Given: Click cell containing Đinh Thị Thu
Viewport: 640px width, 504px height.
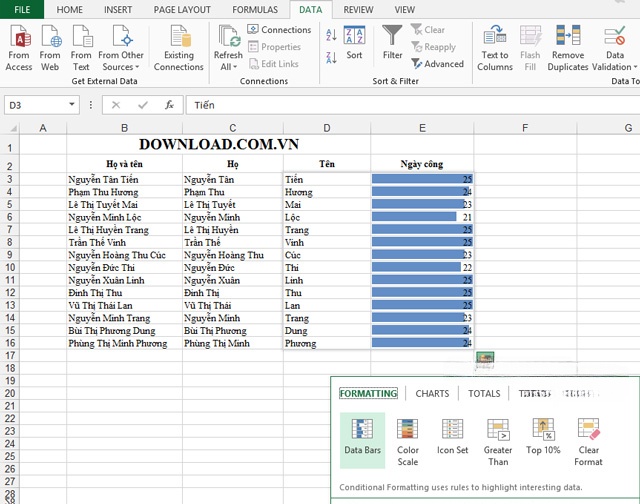Looking at the screenshot, I should (124, 293).
